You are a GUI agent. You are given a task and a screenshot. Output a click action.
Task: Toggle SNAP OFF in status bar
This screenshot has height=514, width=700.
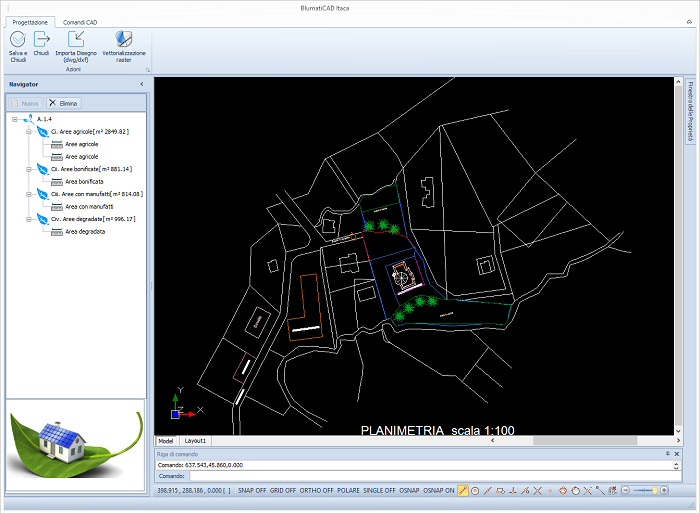pyautogui.click(x=251, y=491)
